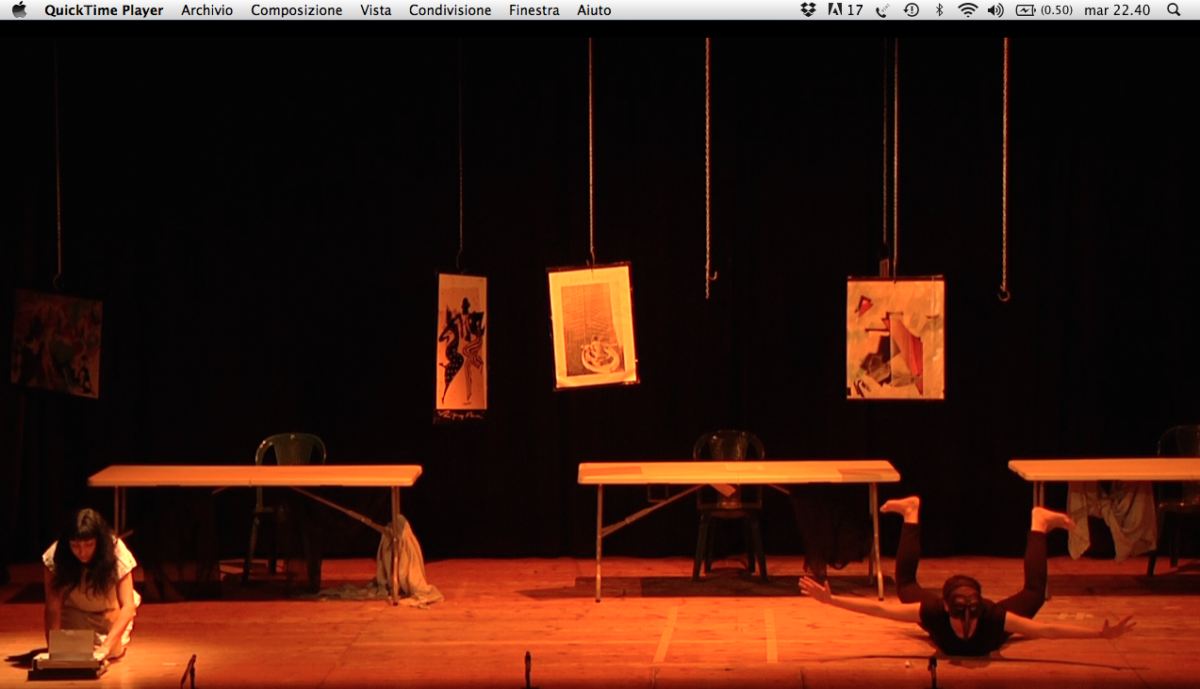
Task: Open the Time Machine status icon
Action: tap(911, 10)
